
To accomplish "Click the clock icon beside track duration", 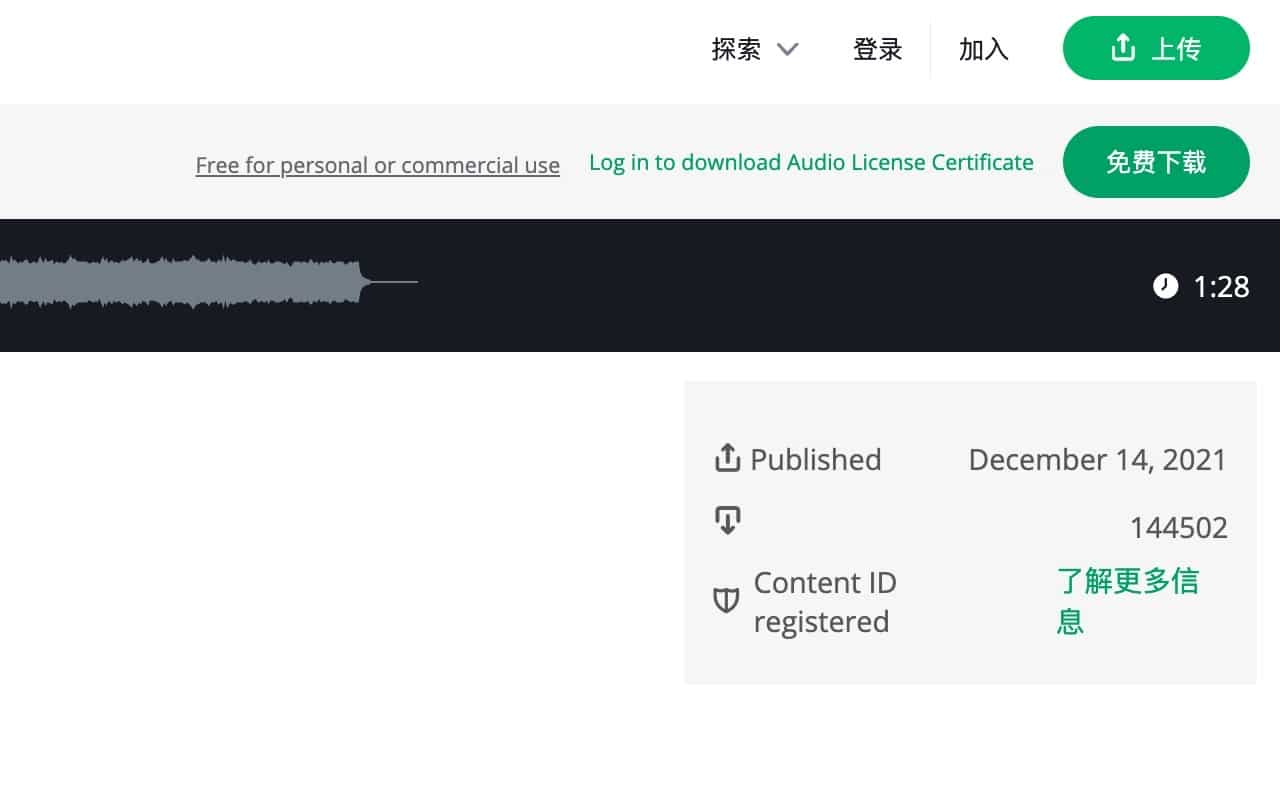I will (1165, 287).
